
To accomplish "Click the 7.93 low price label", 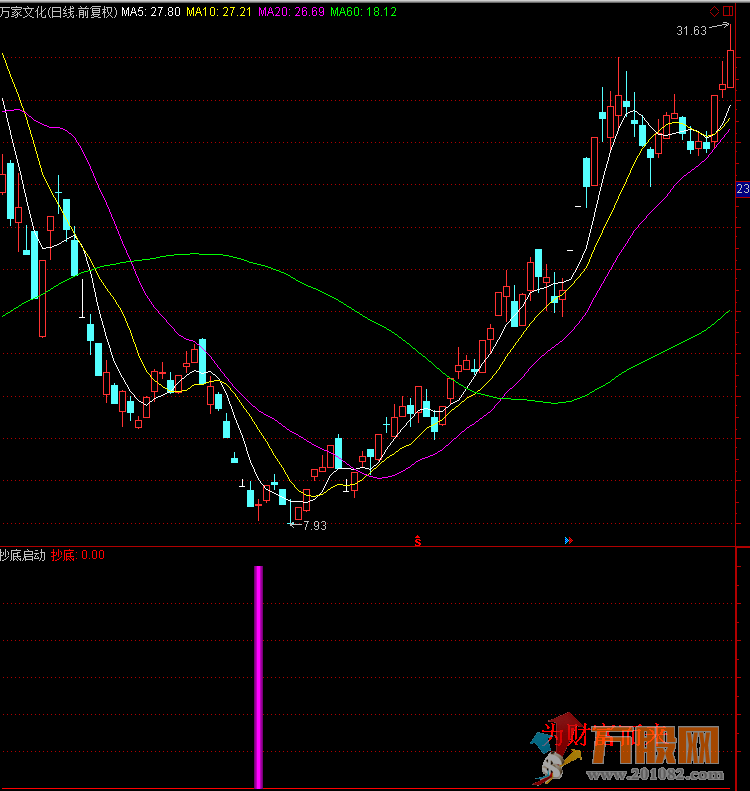I will click(314, 525).
